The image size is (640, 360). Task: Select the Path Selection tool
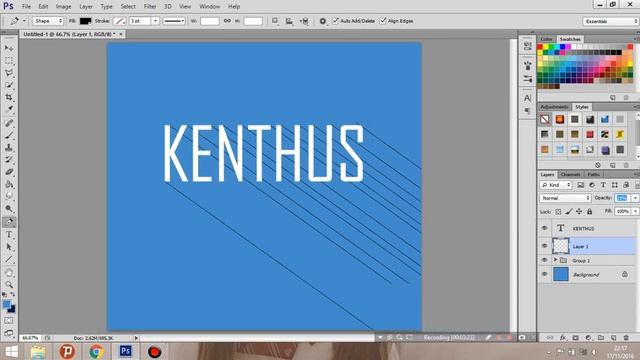(9, 247)
